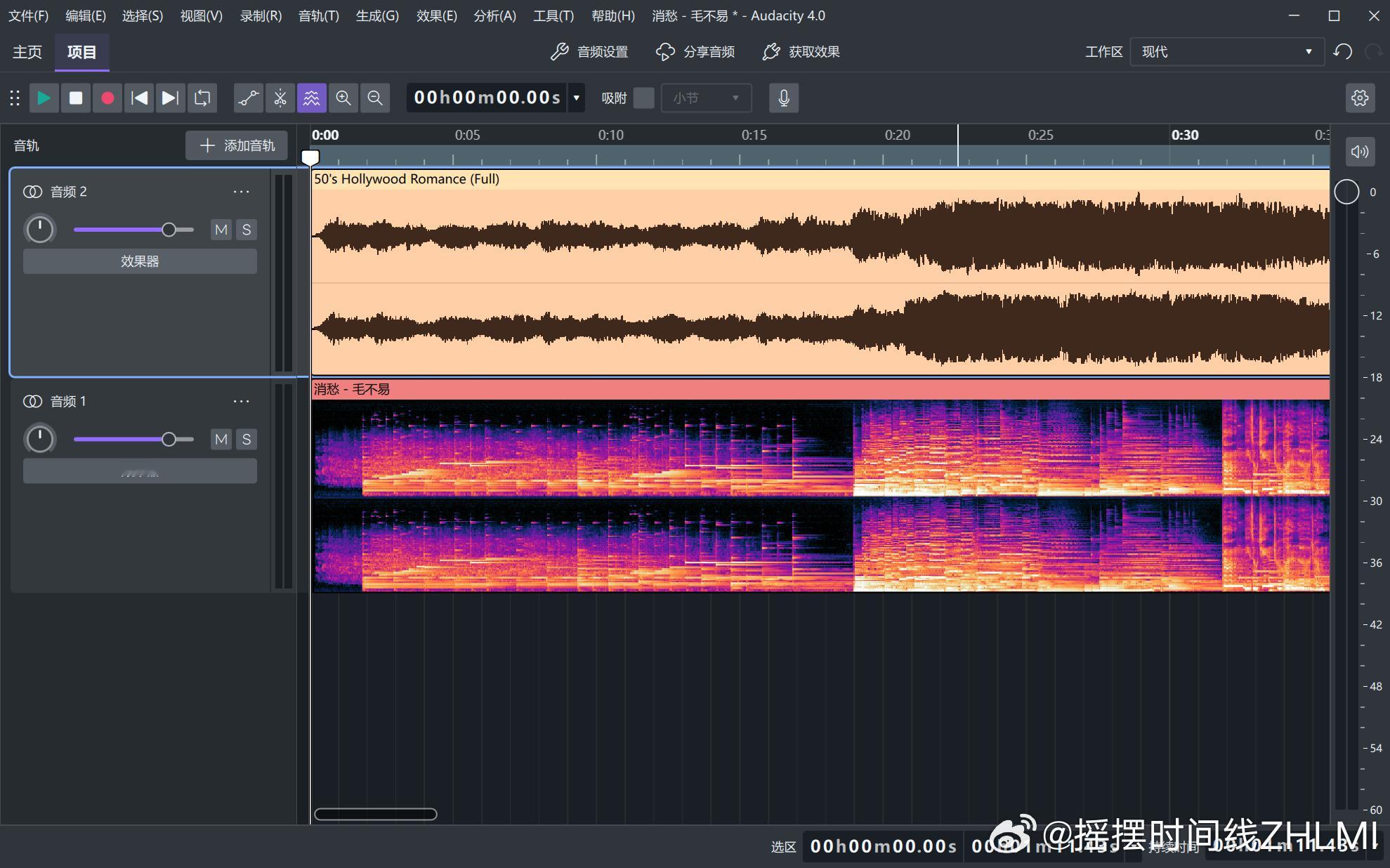
Task: Open the 编辑(E) menu
Action: (x=86, y=15)
